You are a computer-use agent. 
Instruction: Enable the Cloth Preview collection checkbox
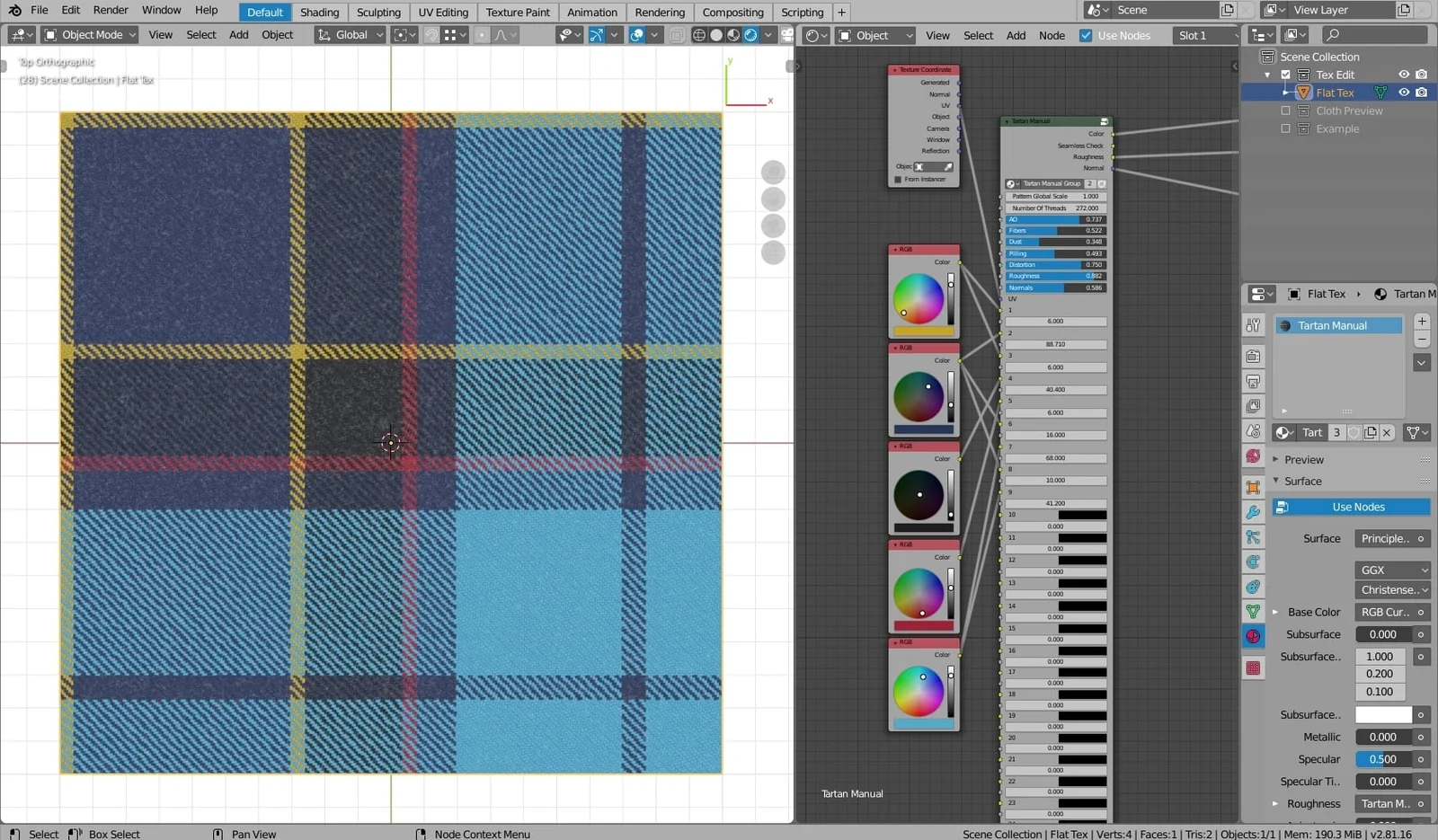[x=1286, y=111]
